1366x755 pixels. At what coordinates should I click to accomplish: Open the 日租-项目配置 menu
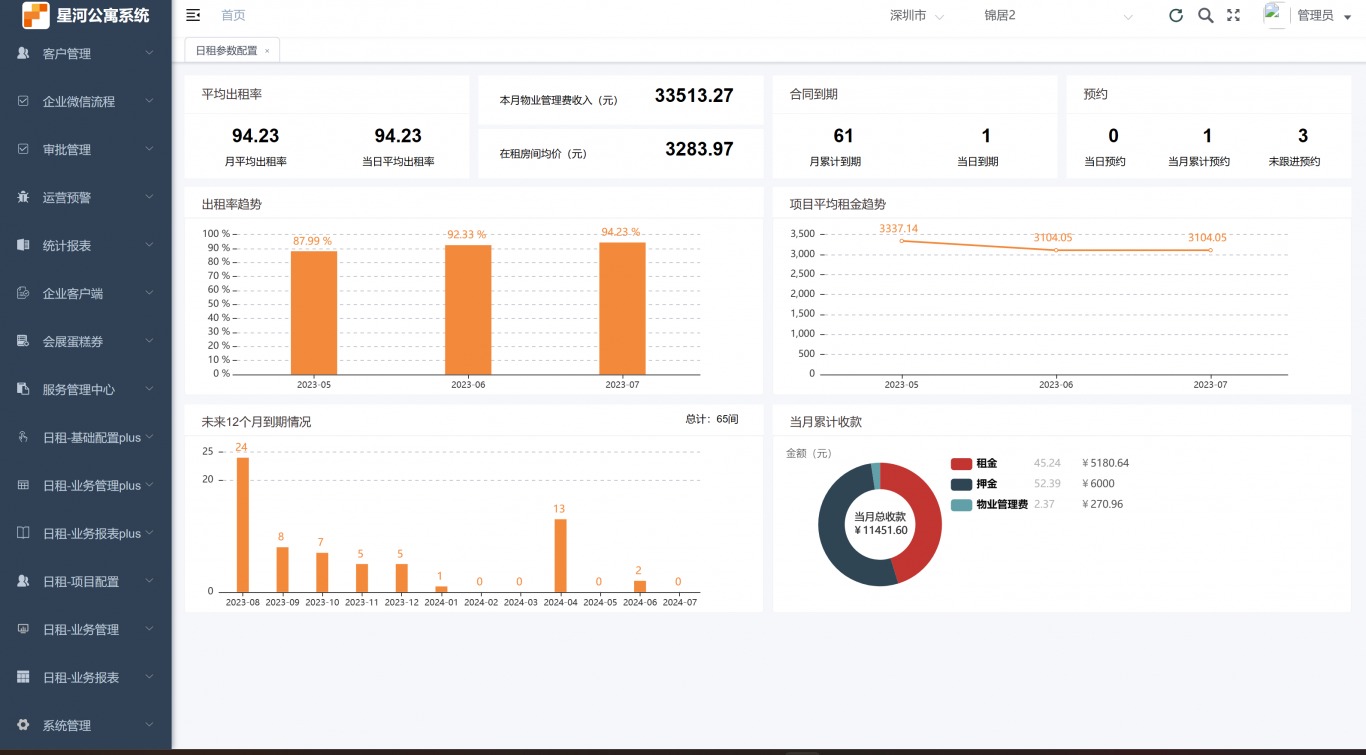coord(86,581)
